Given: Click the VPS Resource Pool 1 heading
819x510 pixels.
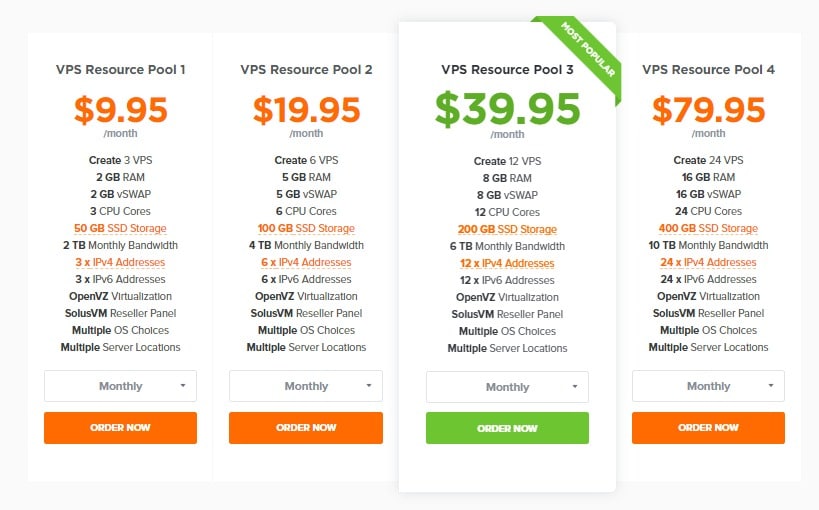Looking at the screenshot, I should [121, 69].
